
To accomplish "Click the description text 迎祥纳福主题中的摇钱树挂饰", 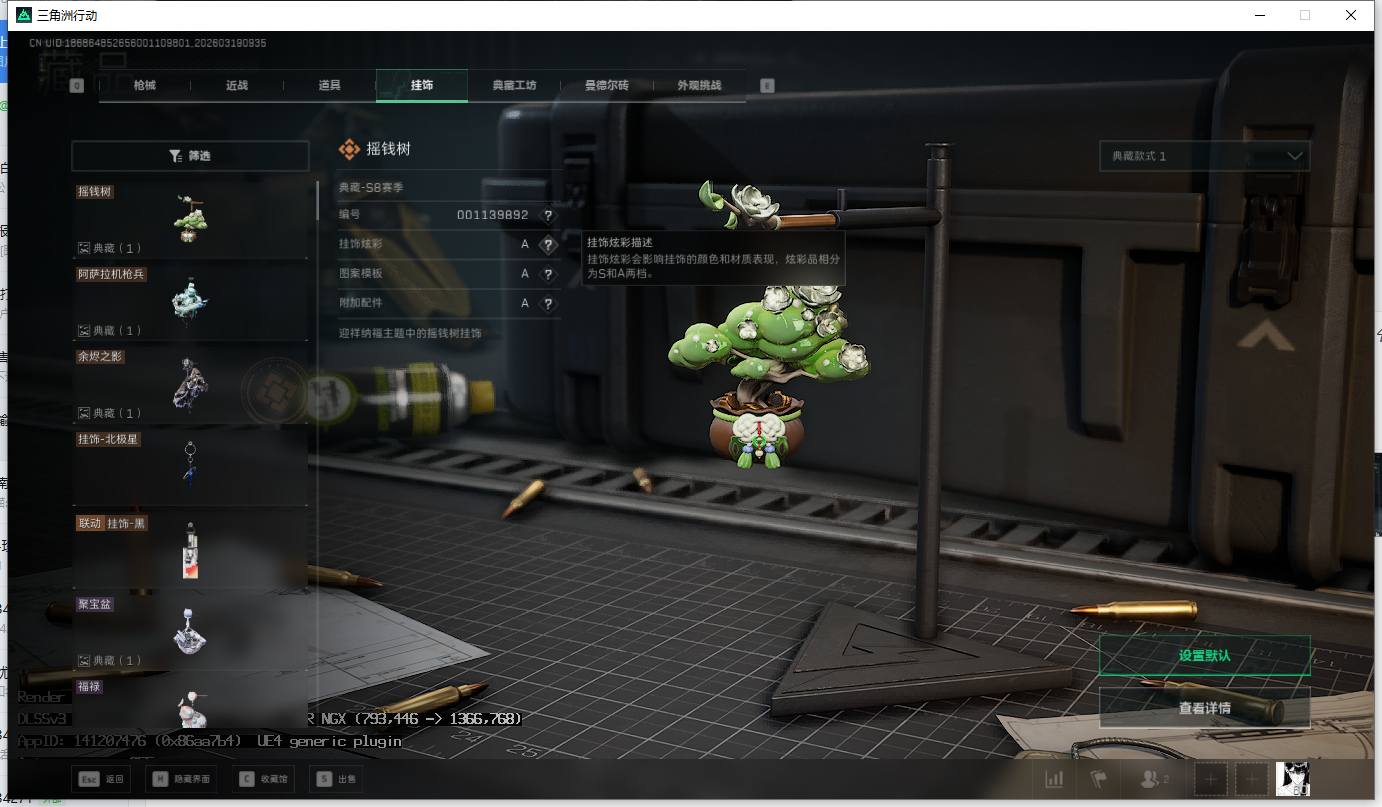I will (410, 333).
